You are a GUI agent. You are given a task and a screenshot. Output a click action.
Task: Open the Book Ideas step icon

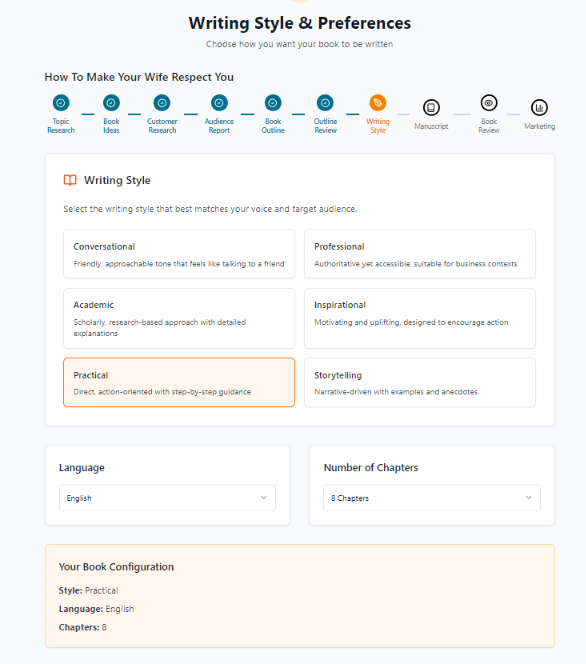111,103
